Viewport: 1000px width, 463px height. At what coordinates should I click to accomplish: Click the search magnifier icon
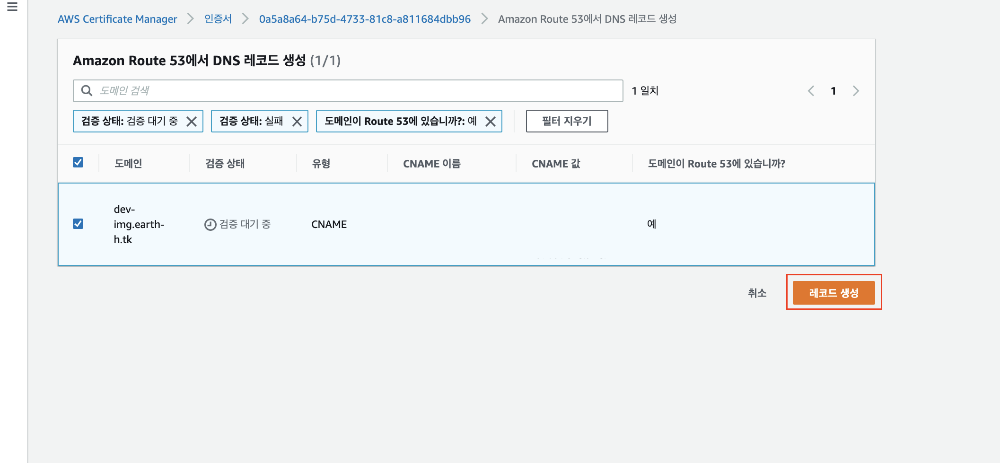[86, 91]
